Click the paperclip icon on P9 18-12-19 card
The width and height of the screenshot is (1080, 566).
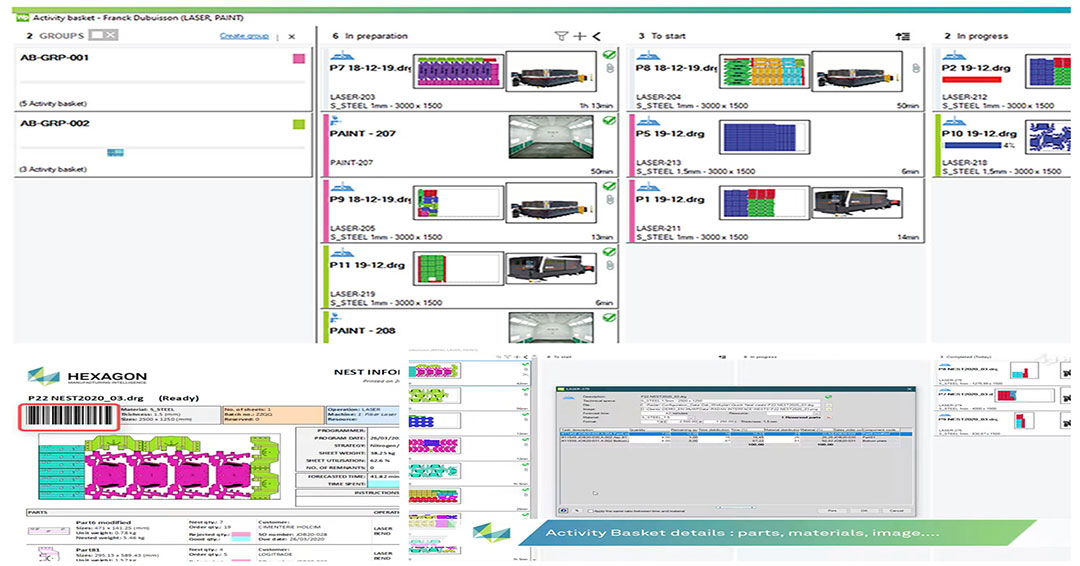click(610, 200)
